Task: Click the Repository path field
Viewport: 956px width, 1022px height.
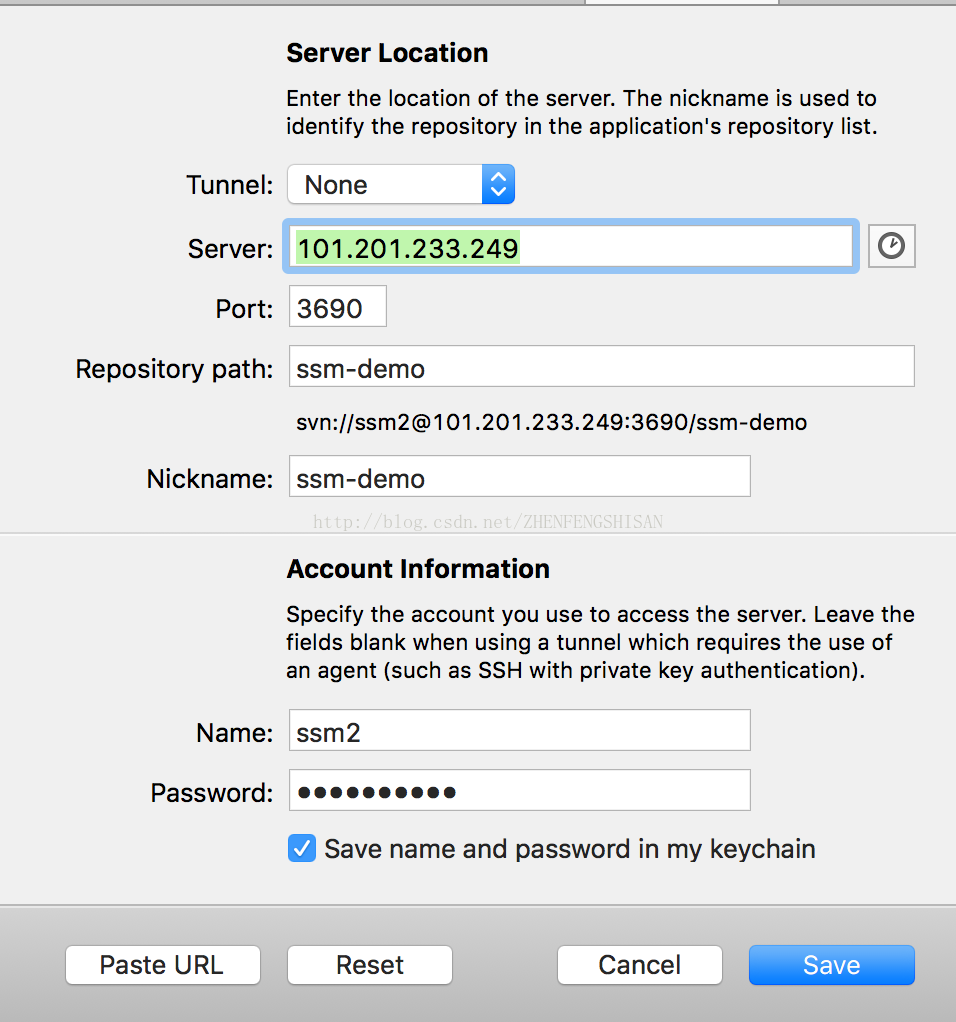Action: (601, 366)
